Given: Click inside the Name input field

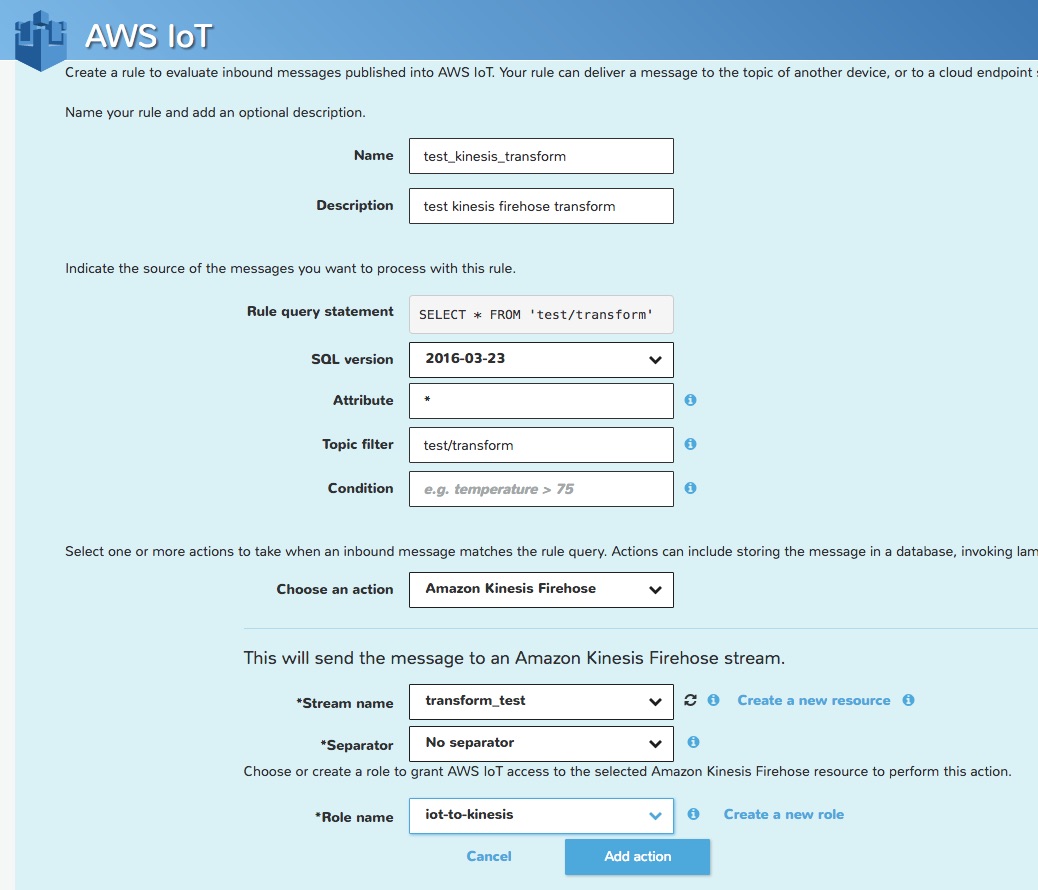Looking at the screenshot, I should (x=540, y=155).
